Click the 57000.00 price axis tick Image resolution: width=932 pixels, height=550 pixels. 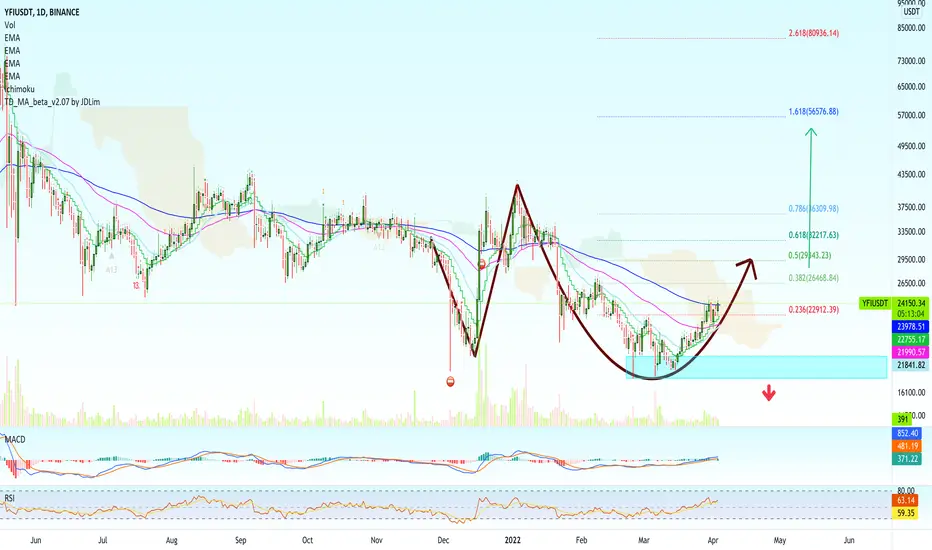point(911,115)
